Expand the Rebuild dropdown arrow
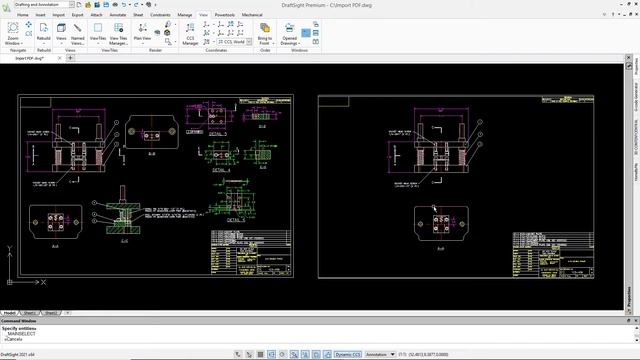 point(44,43)
